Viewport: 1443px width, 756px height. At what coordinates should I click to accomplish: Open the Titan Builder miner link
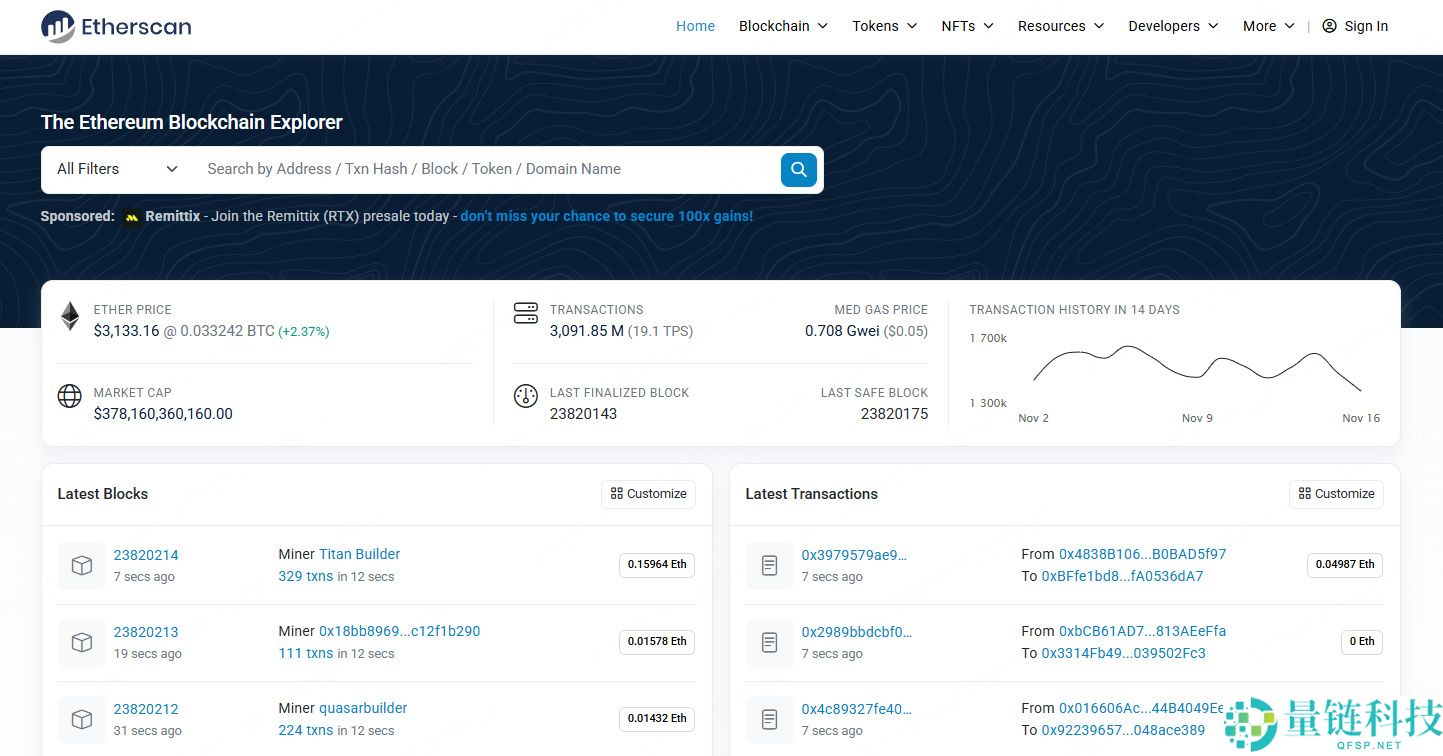coord(359,554)
